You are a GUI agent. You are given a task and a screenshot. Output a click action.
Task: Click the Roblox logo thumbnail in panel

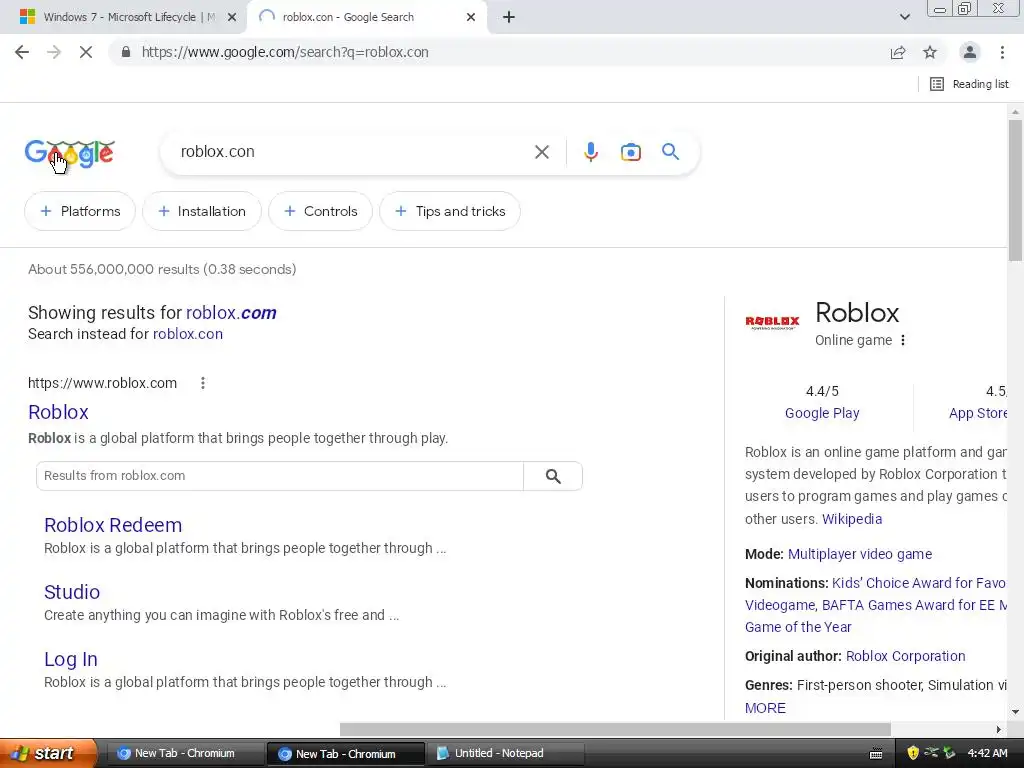(772, 322)
